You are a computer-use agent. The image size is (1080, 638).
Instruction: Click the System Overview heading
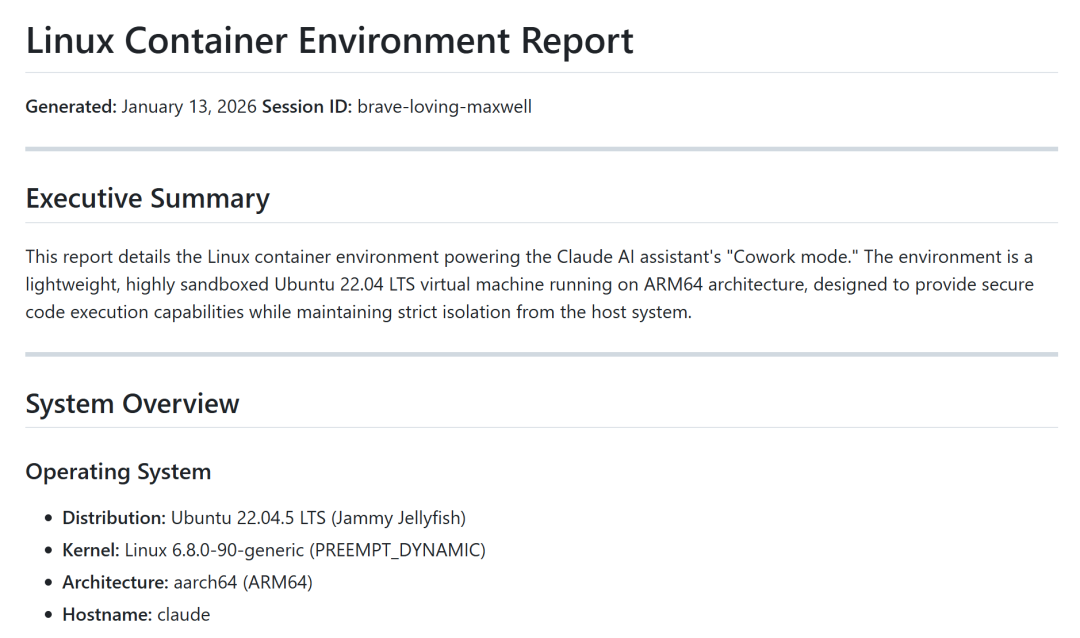tap(132, 403)
